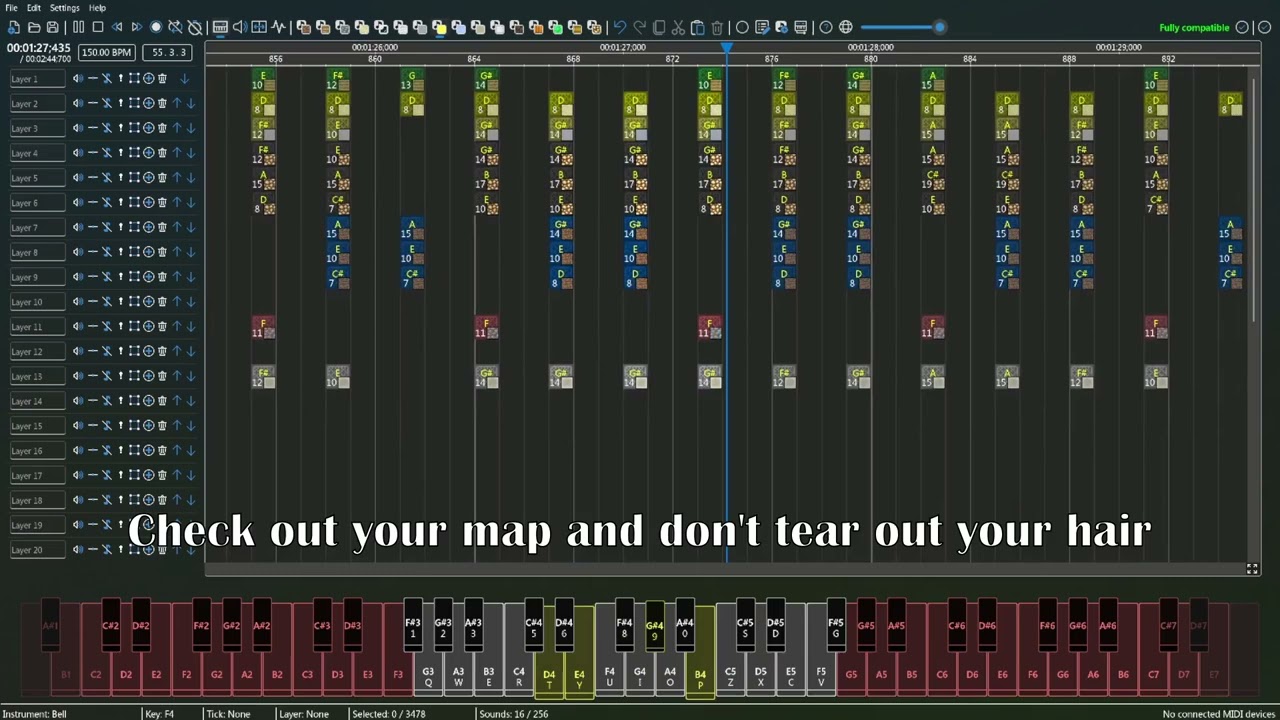Redo the last undone action

point(640,27)
